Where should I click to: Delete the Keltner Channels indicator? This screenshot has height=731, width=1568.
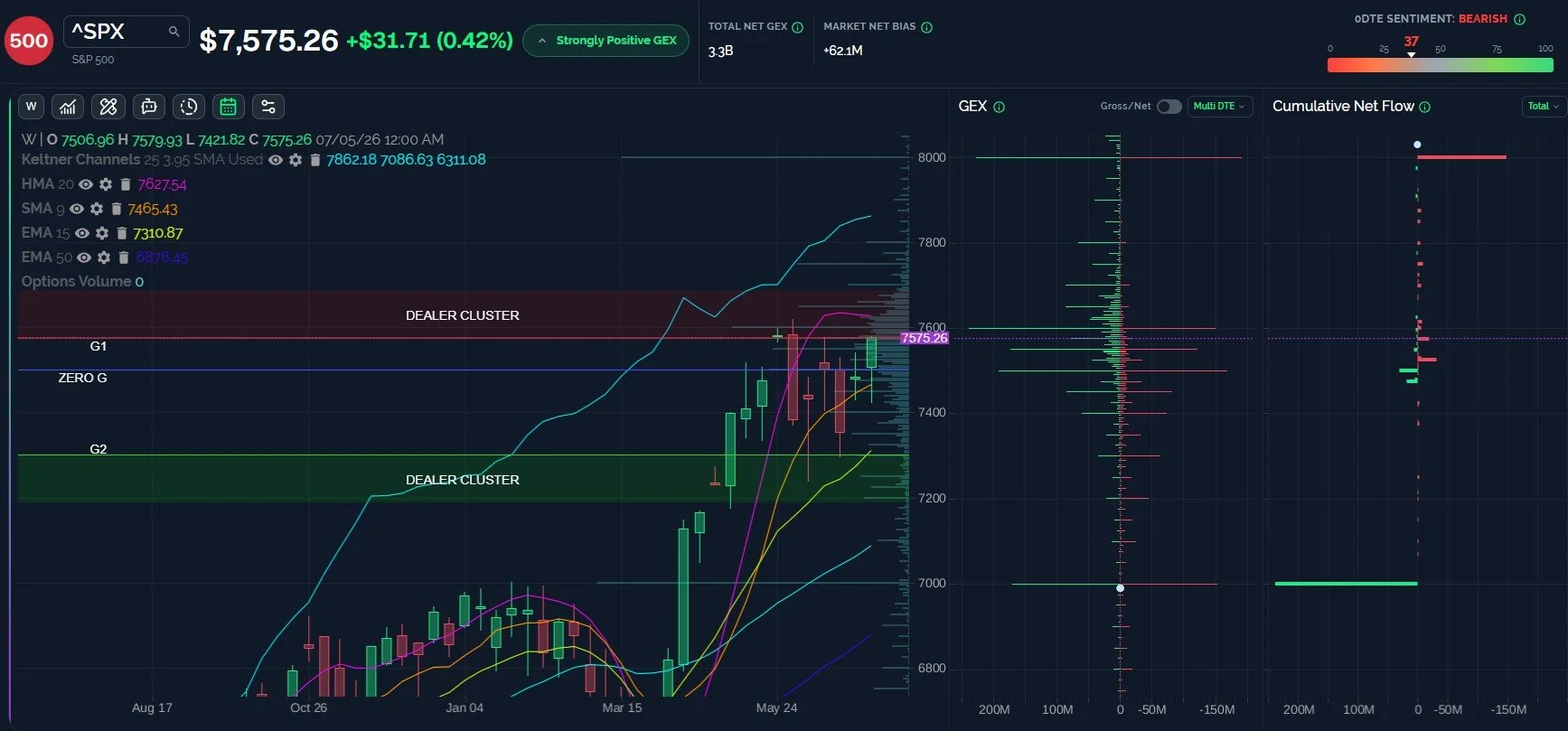[x=315, y=160]
